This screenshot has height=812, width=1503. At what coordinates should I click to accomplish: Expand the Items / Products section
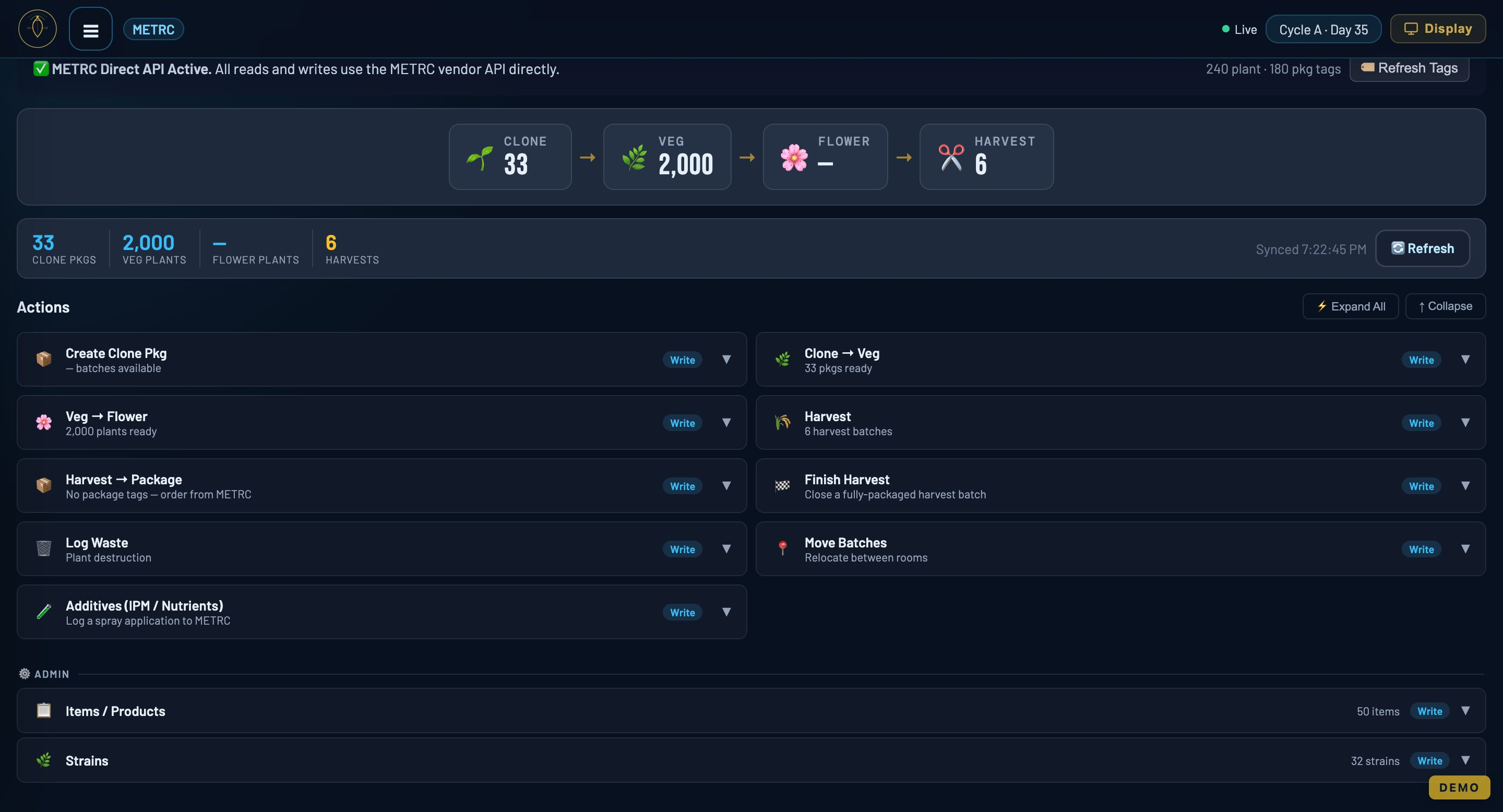coord(1465,711)
